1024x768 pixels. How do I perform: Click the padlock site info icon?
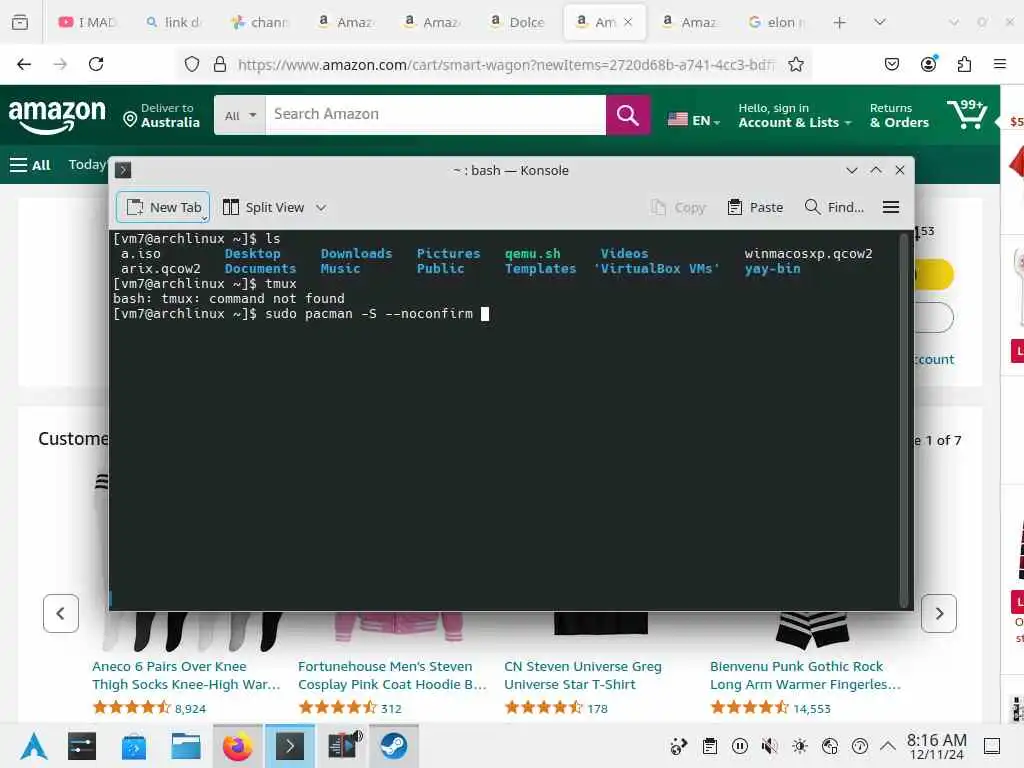[x=220, y=64]
